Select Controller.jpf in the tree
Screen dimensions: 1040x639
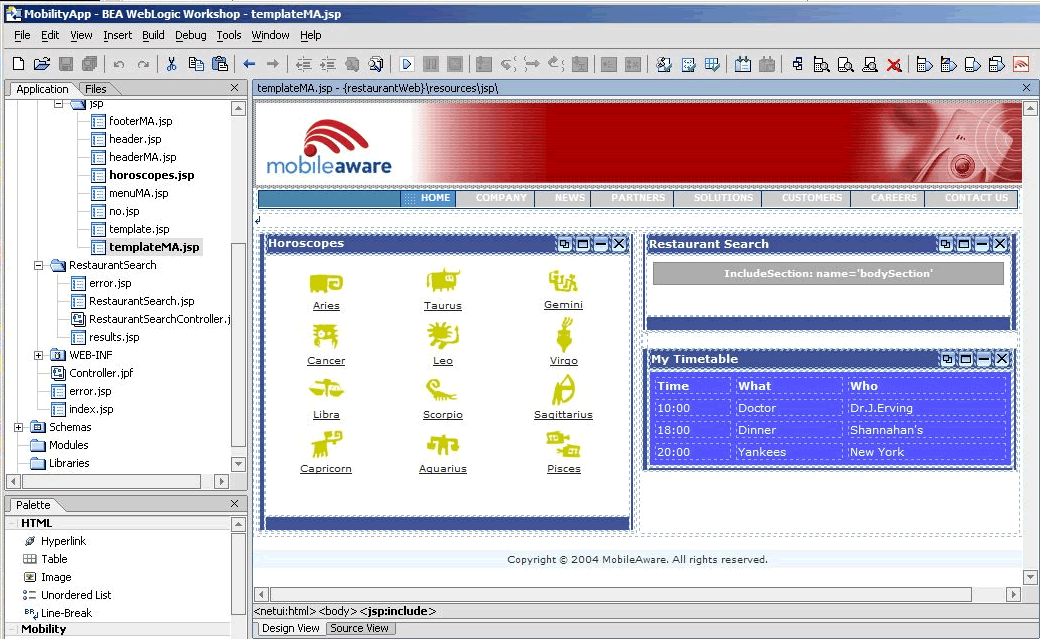(101, 373)
